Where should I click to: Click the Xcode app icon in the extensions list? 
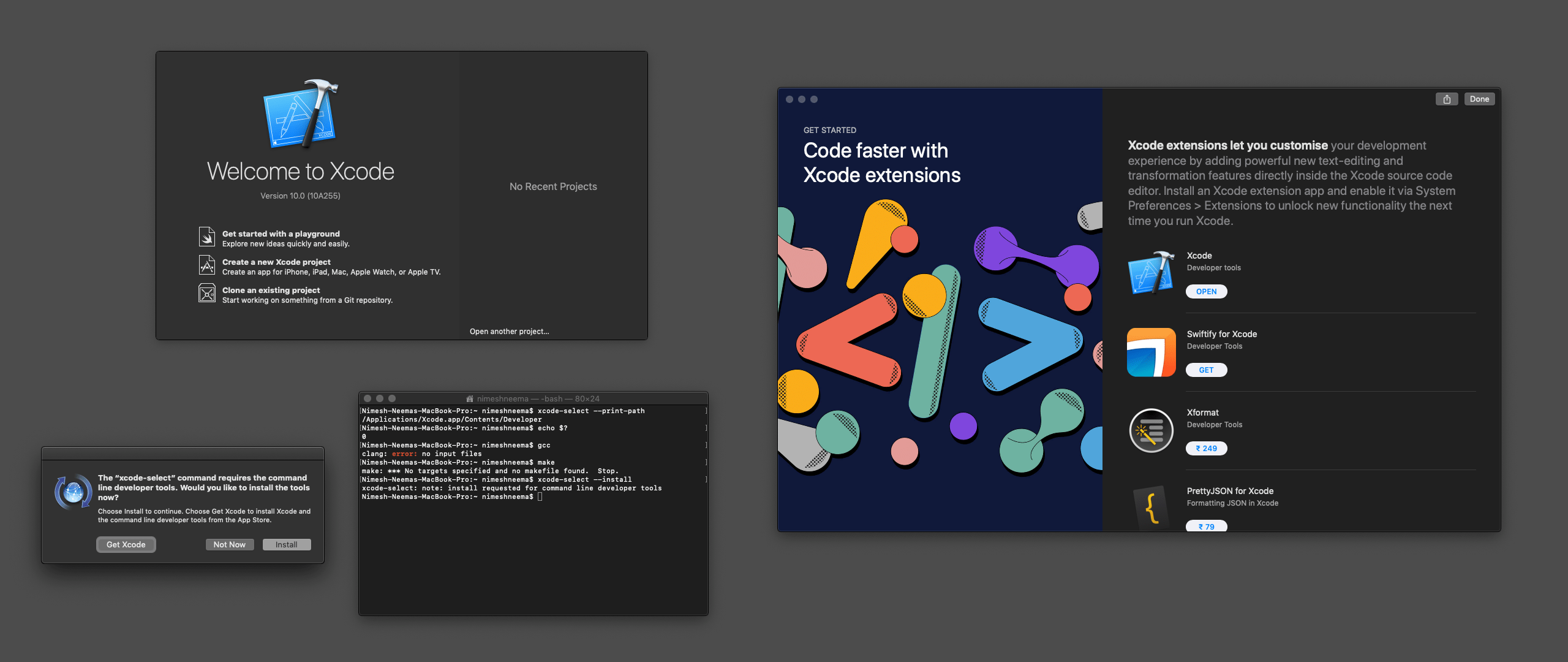pos(1151,273)
